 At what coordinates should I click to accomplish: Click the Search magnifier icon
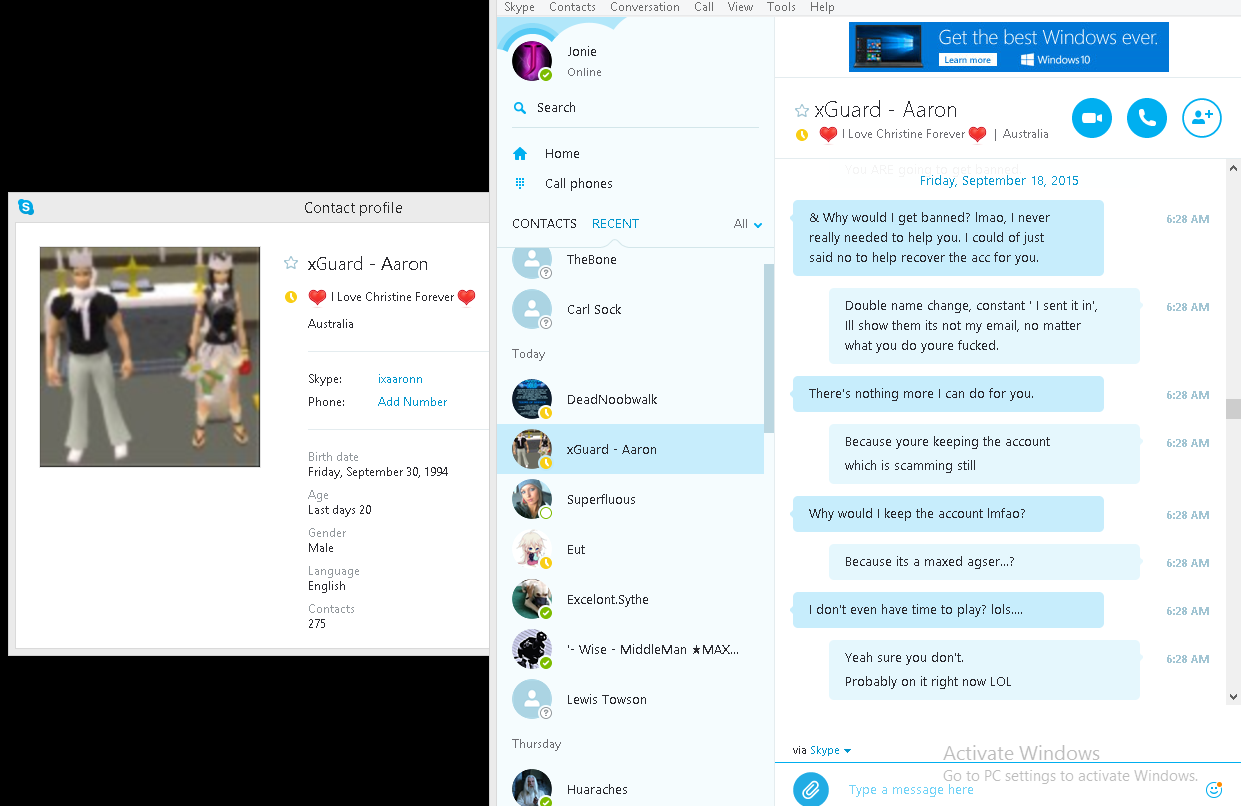tap(520, 107)
